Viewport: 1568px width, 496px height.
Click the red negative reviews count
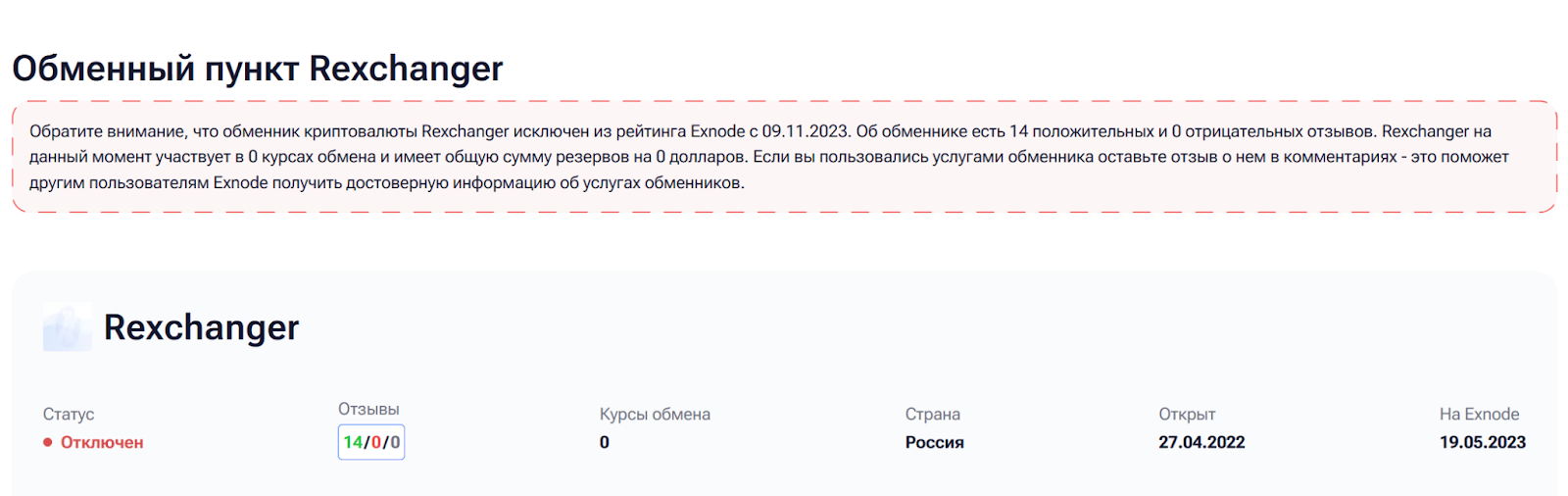tap(376, 443)
